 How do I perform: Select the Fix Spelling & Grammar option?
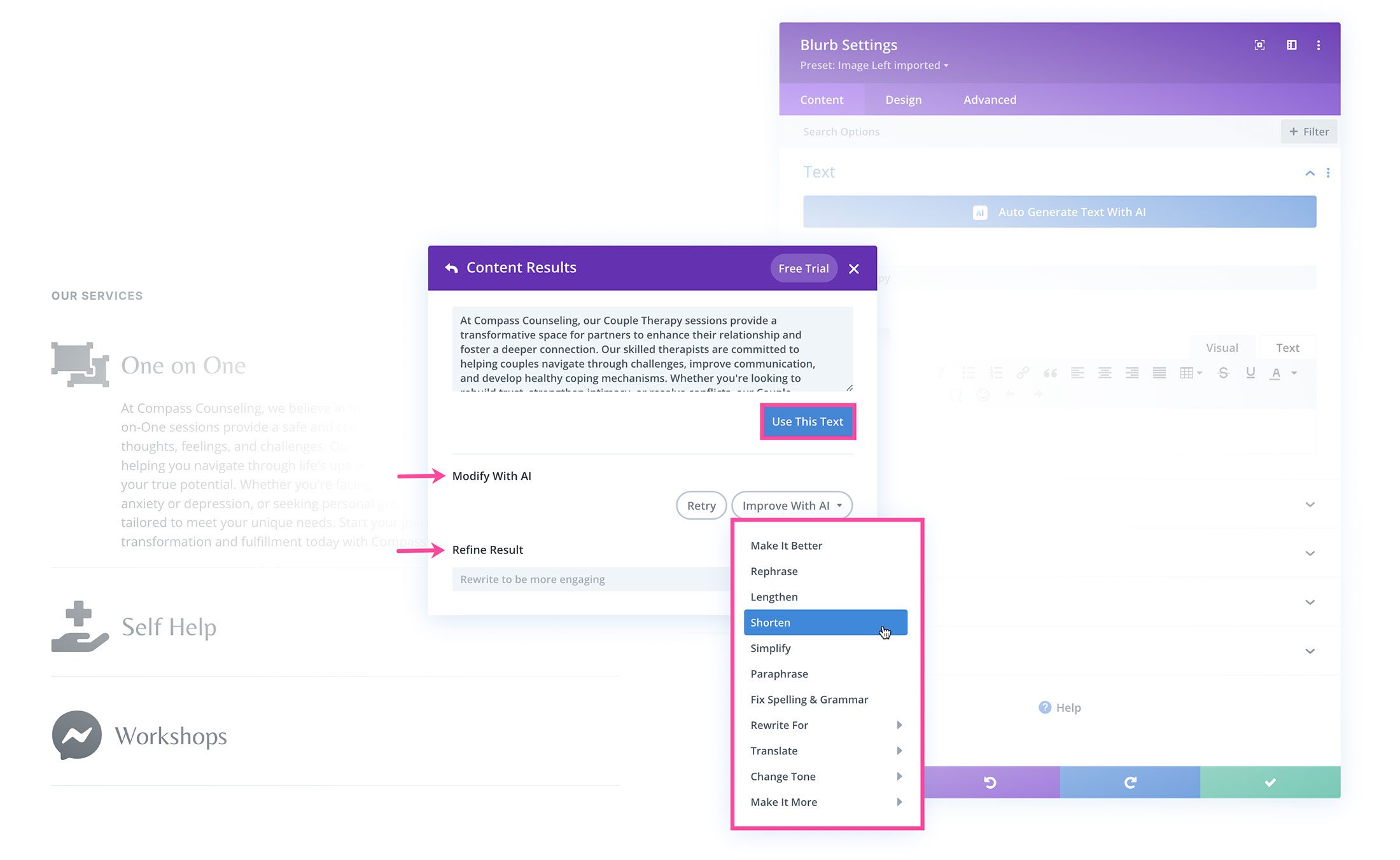[809, 698]
